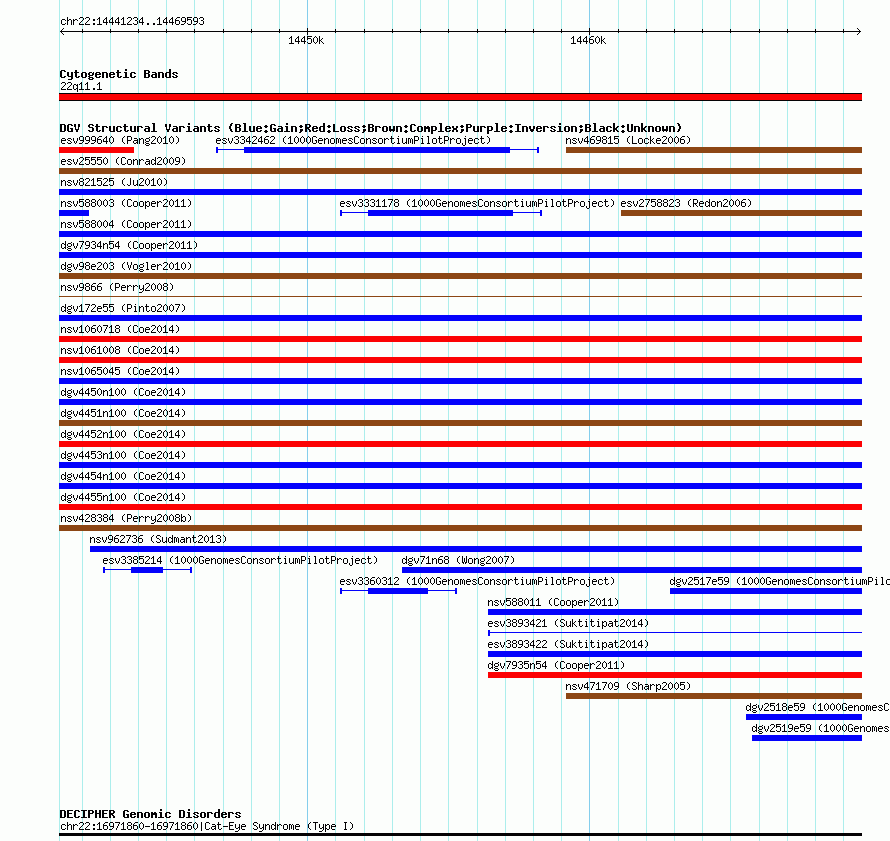Click the blue dgv71n68 gain bar
Image resolution: width=890 pixels, height=841 pixels.
click(x=632, y=570)
